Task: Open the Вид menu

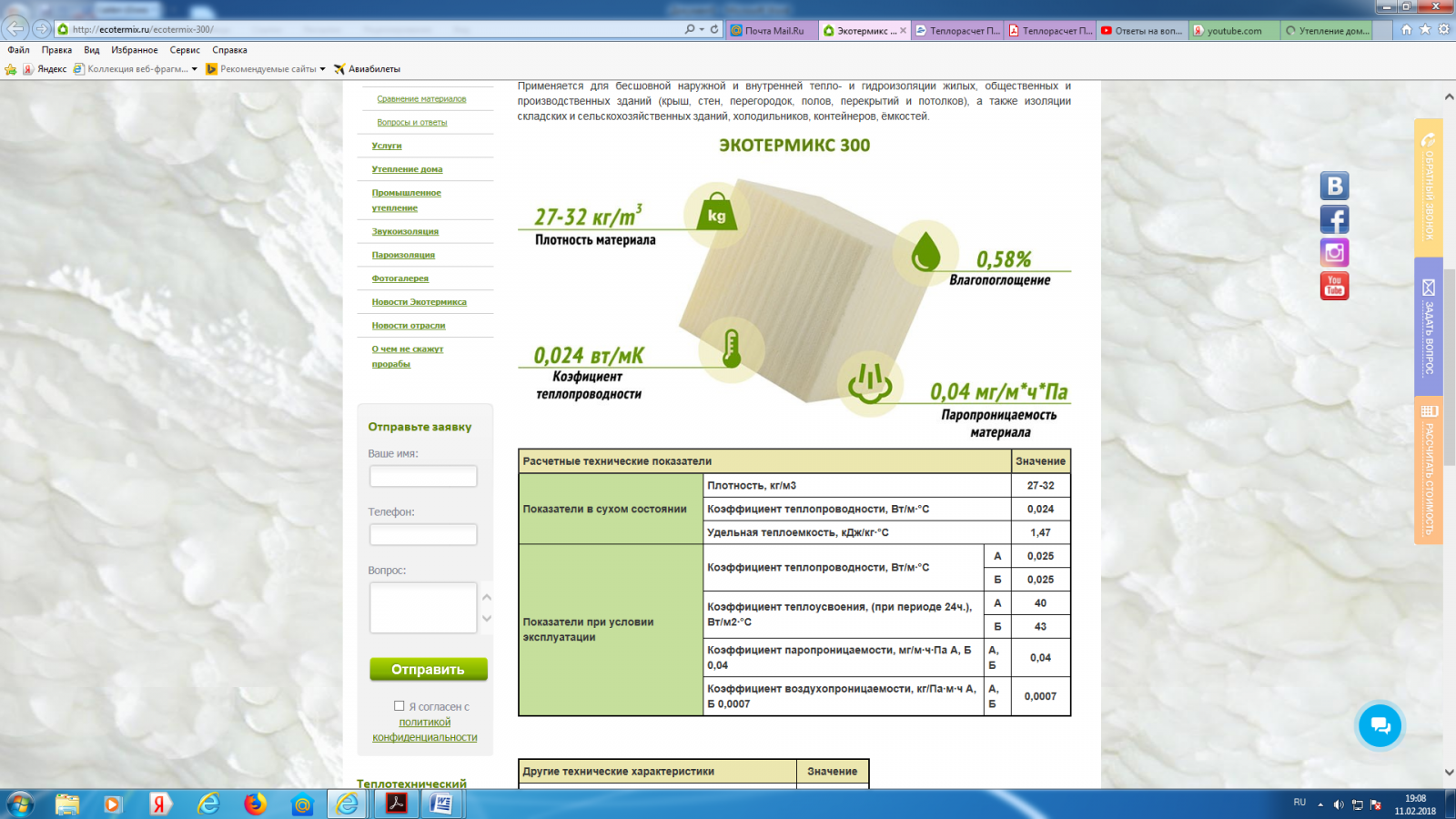Action: coord(92,50)
